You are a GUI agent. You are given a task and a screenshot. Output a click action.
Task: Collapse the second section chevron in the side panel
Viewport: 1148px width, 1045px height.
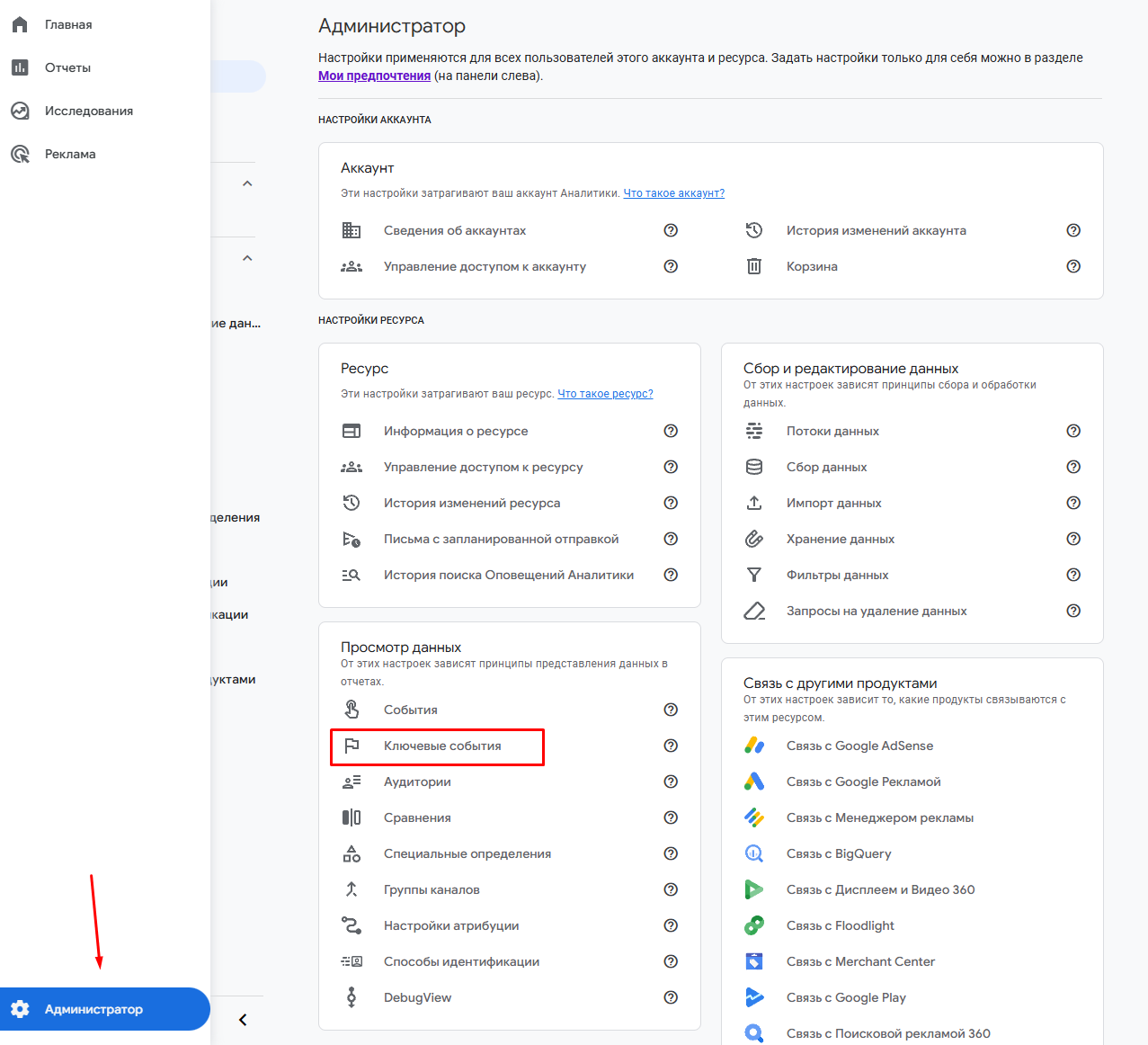tap(247, 258)
